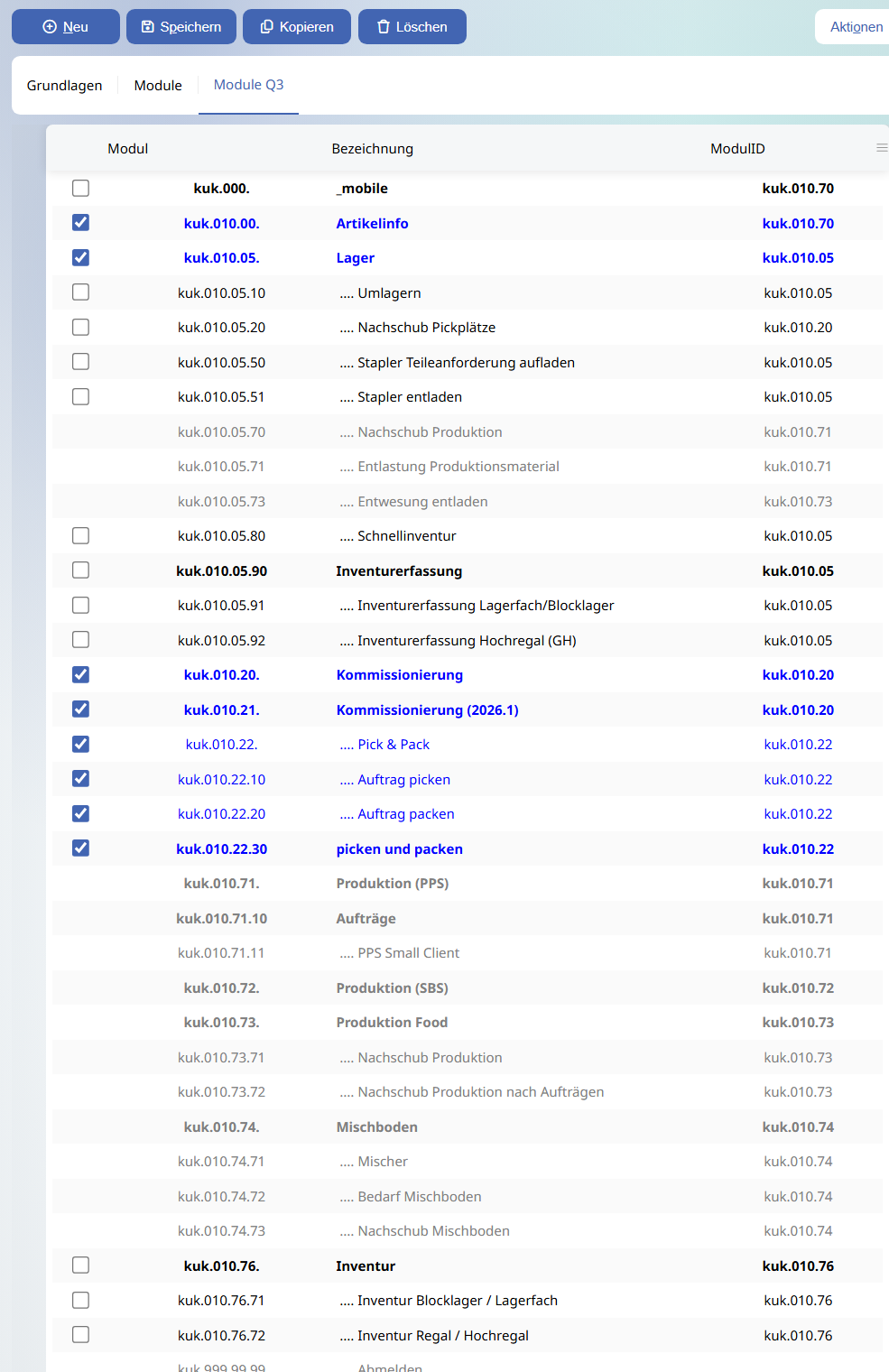
Task: Check the kuk.010.76. Inventur checkbox
Action: [x=80, y=1265]
